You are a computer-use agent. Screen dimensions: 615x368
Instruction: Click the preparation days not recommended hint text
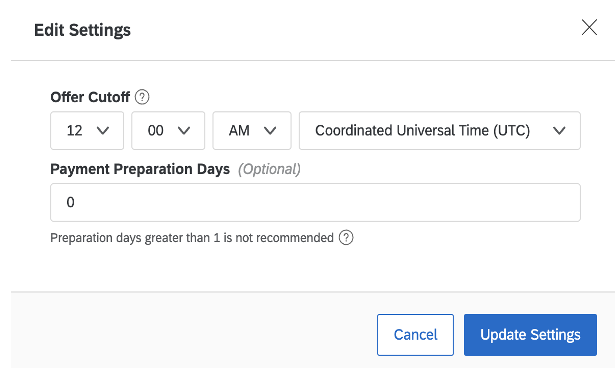click(192, 238)
